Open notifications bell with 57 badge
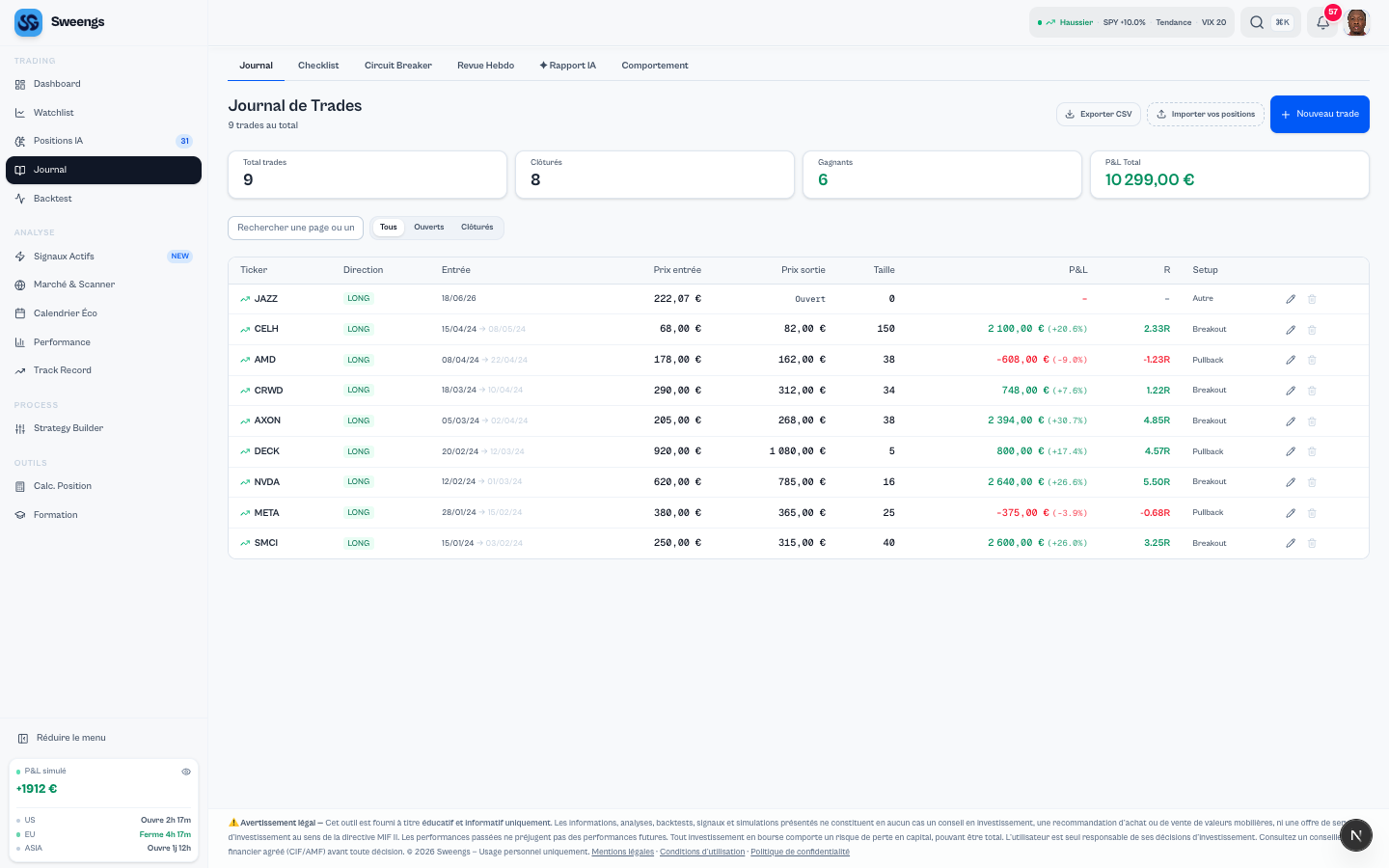Screen dimensions: 1389x868 pyautogui.click(x=1323, y=22)
